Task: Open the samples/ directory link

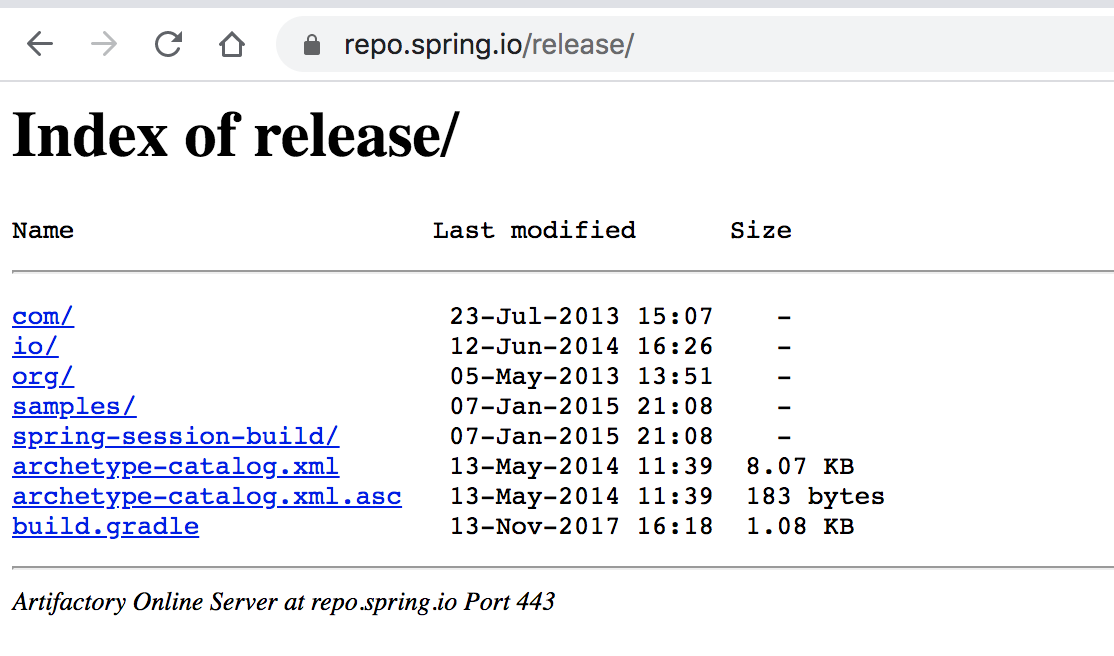Action: (74, 407)
